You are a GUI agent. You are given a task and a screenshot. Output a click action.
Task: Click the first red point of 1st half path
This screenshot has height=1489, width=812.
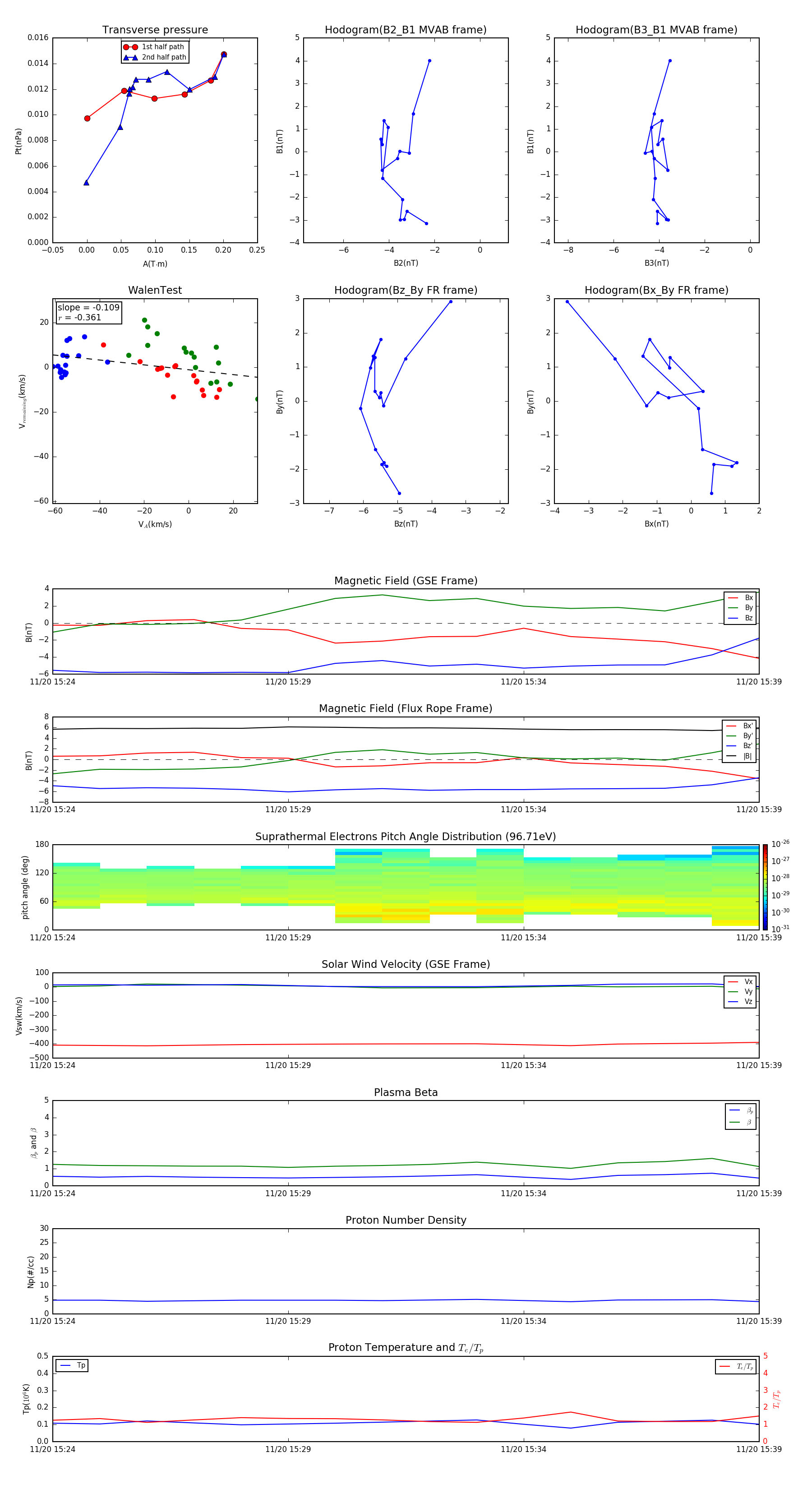coord(87,119)
